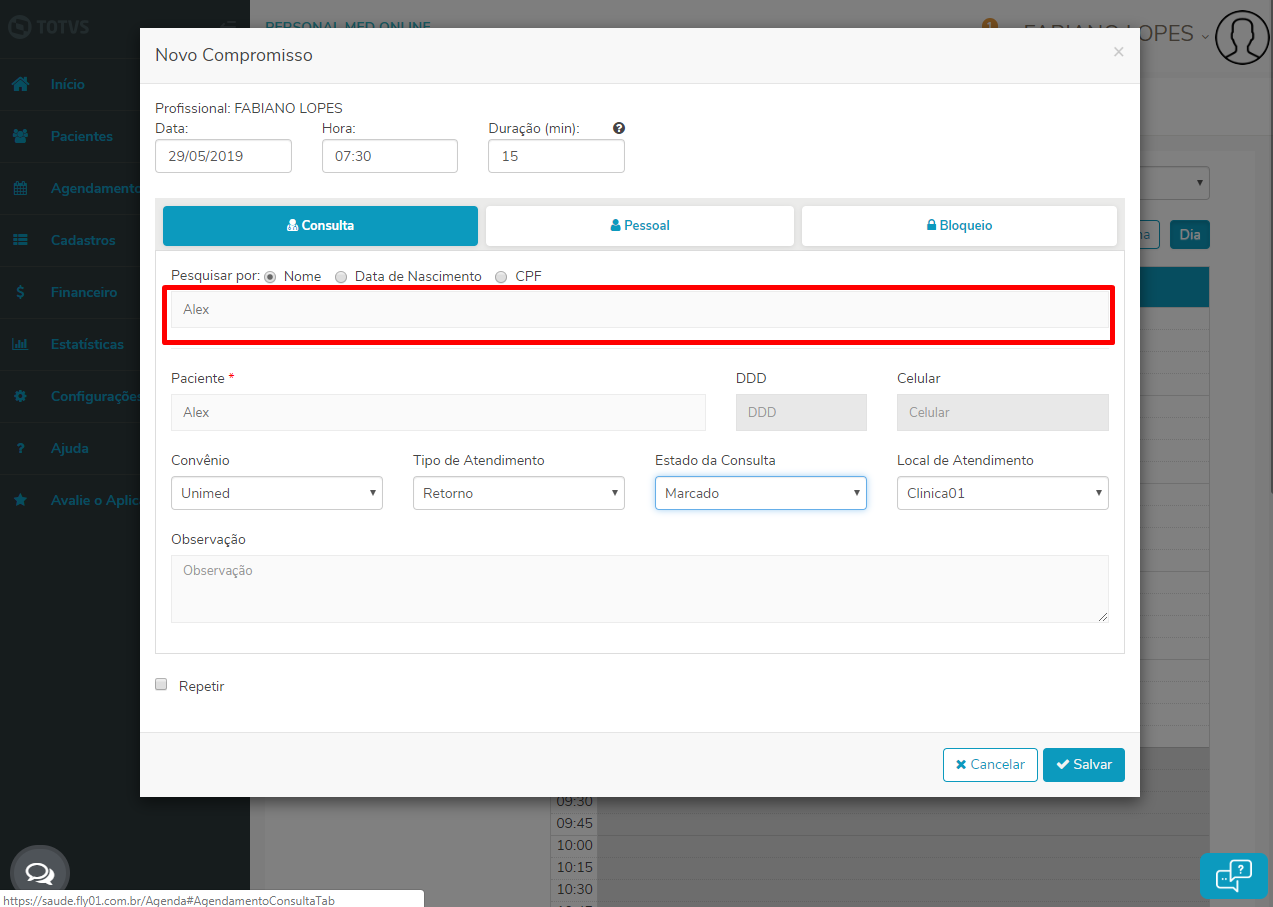Click the orange notification badge in header

(x=990, y=24)
